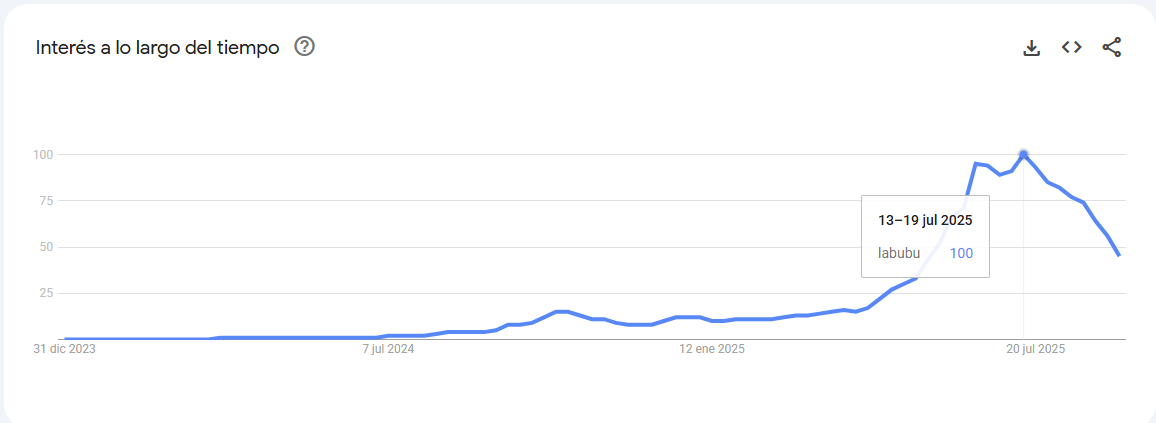Click the tooltip date "13–19 jul 2025"
The height and width of the screenshot is (423, 1156).
coord(925,220)
